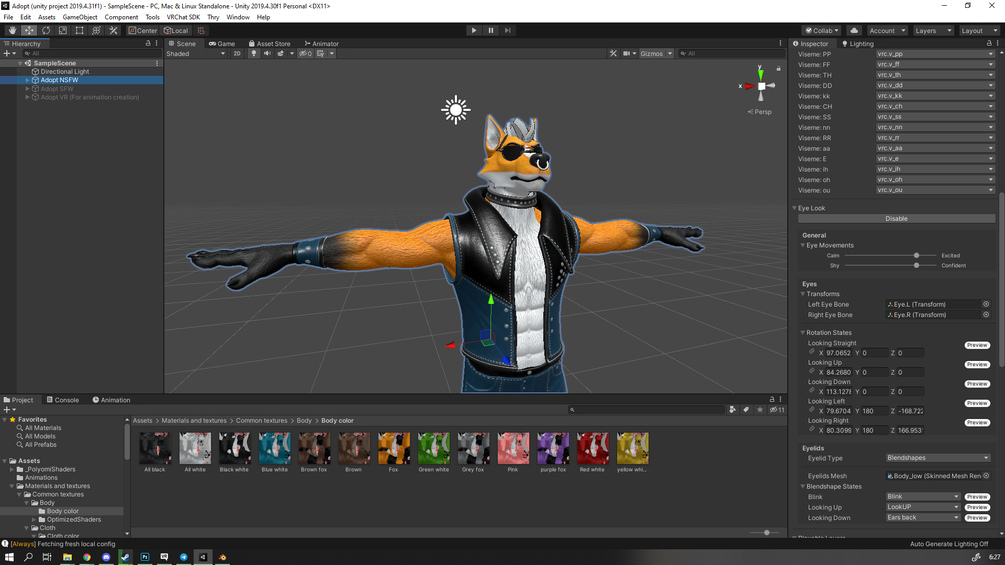The image size is (1005, 565).
Task: Click Assets in the breadcrumb path
Action: [x=142, y=421]
